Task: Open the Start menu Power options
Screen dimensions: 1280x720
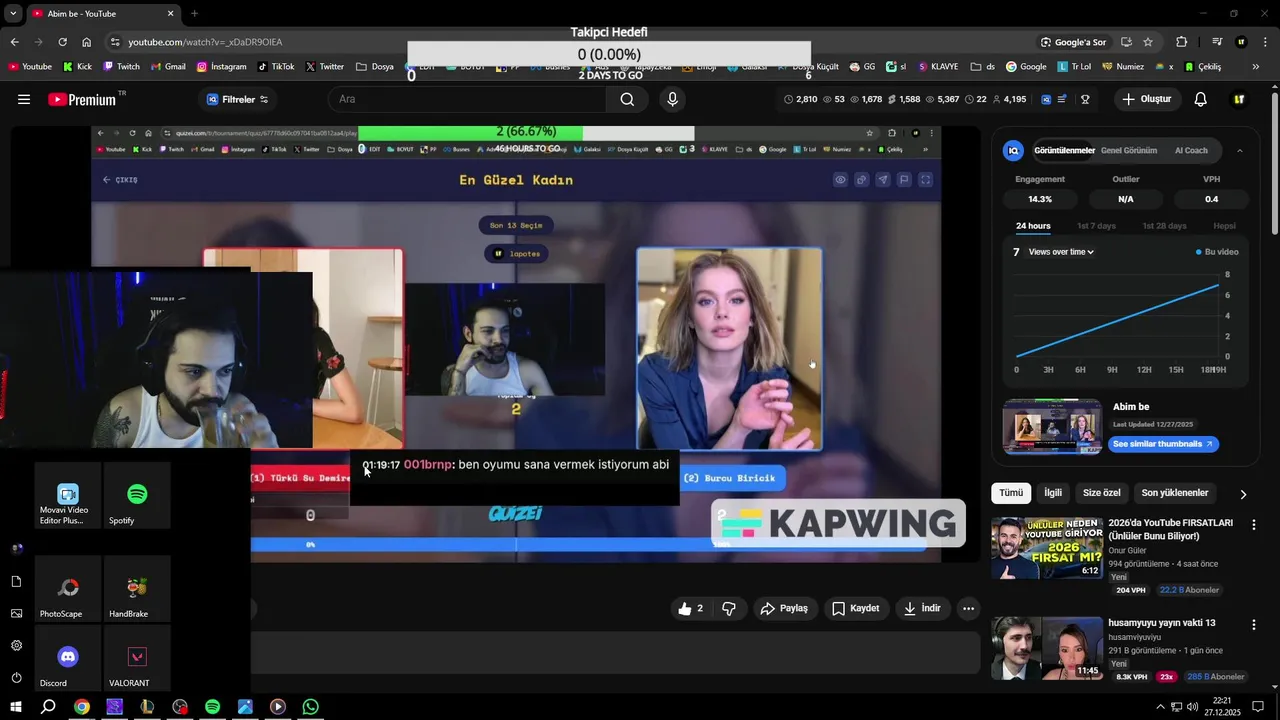Action: 16,677
